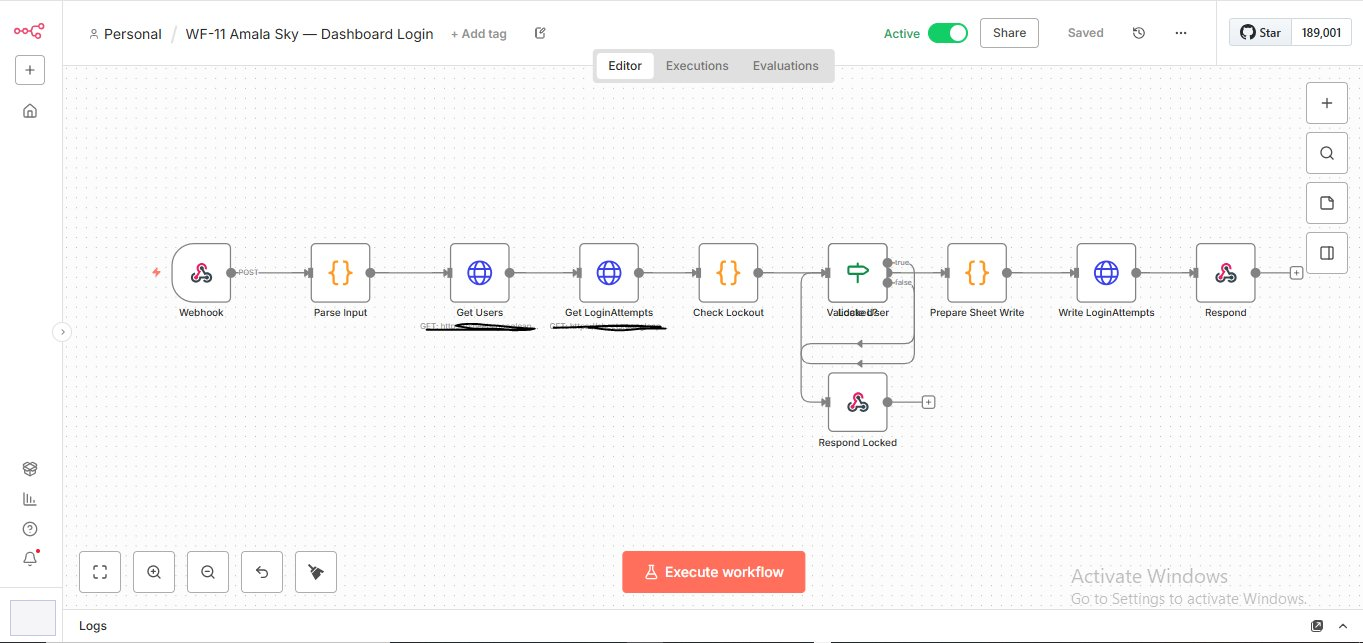This screenshot has width=1363, height=643.
Task: Open the workflow history clock icon
Action: tap(1138, 33)
